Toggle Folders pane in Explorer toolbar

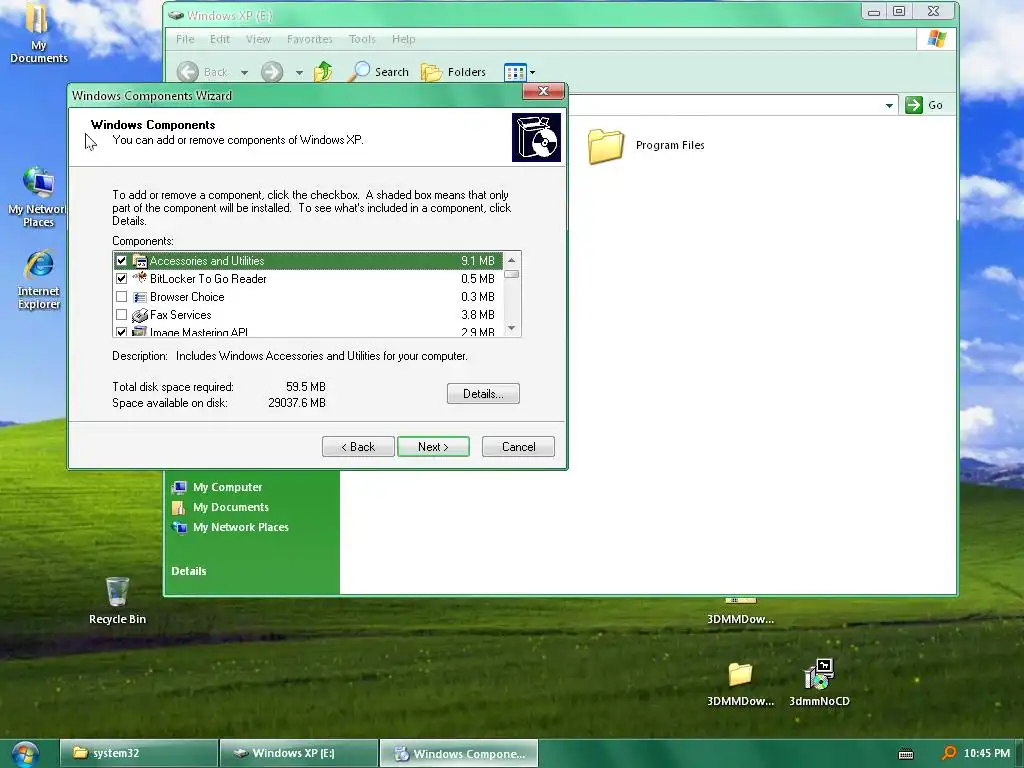(454, 72)
